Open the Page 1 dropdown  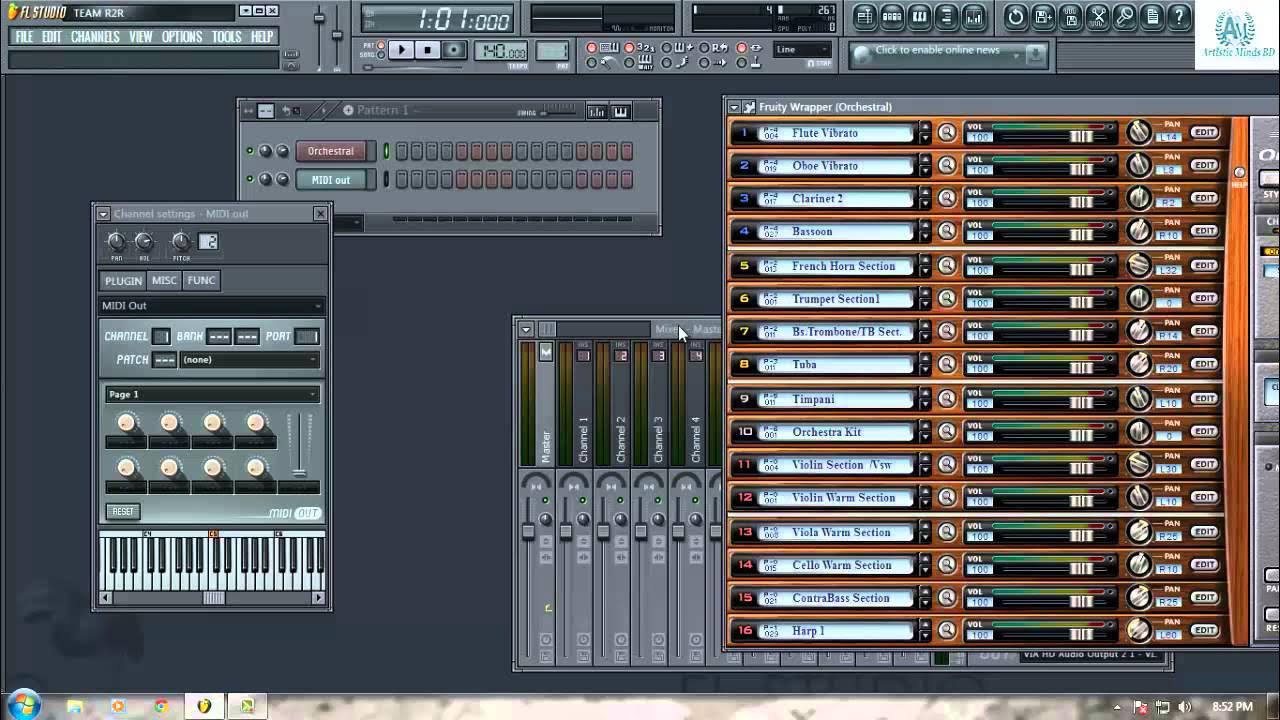point(211,394)
